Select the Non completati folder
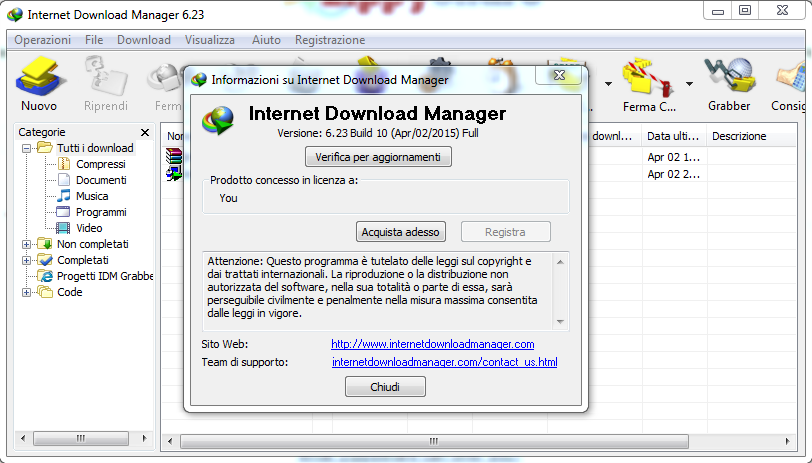Screen dimensions: 812x463 (93, 244)
